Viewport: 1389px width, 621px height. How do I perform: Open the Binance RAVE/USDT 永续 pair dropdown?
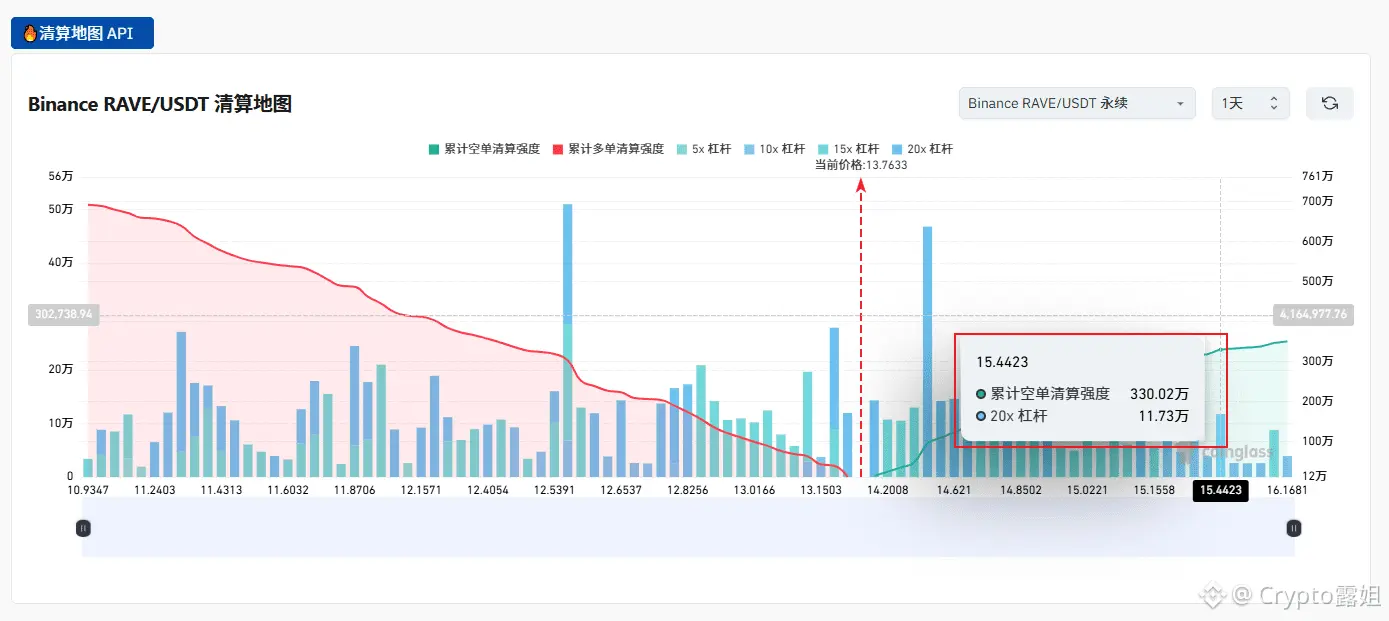(x=1076, y=103)
